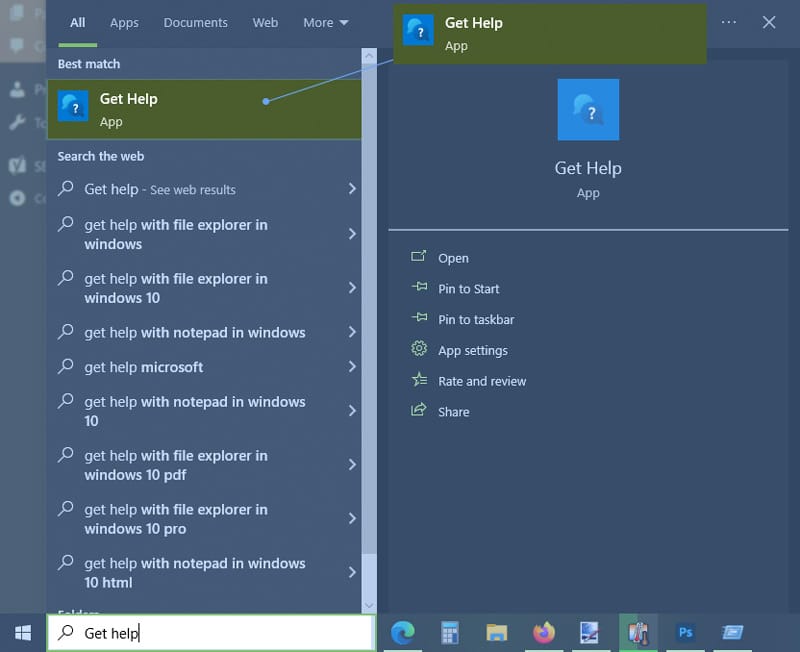800x652 pixels.
Task: Expand 'get help microsoft' chevron
Action: tap(352, 366)
